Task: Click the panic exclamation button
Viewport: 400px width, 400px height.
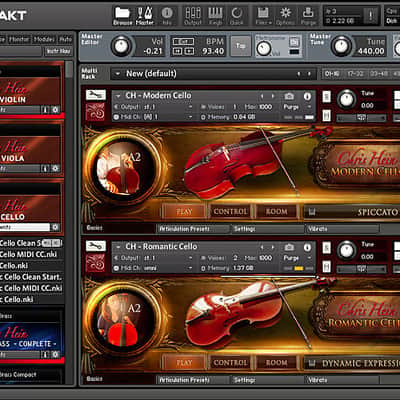Action: (370, 15)
